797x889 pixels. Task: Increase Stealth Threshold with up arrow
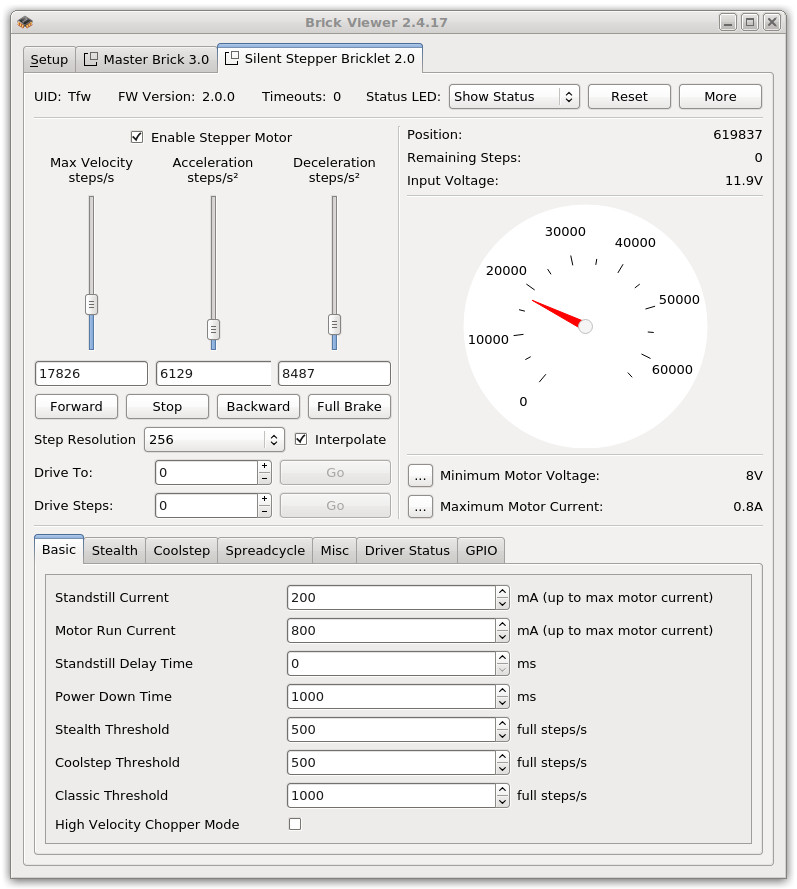pos(502,723)
